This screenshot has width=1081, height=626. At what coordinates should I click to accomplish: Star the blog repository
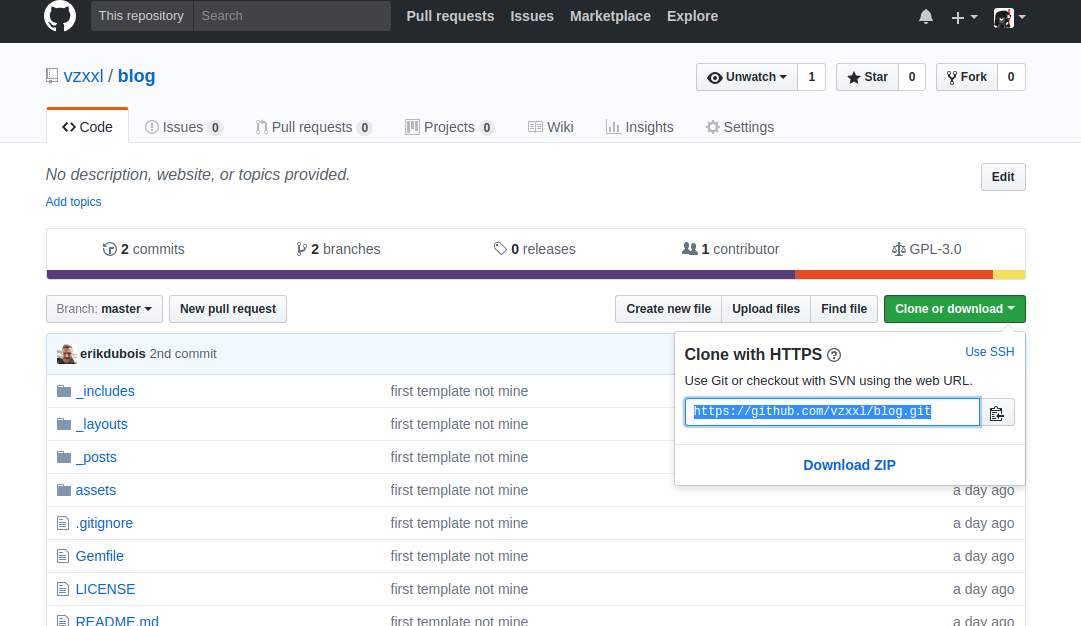[866, 76]
